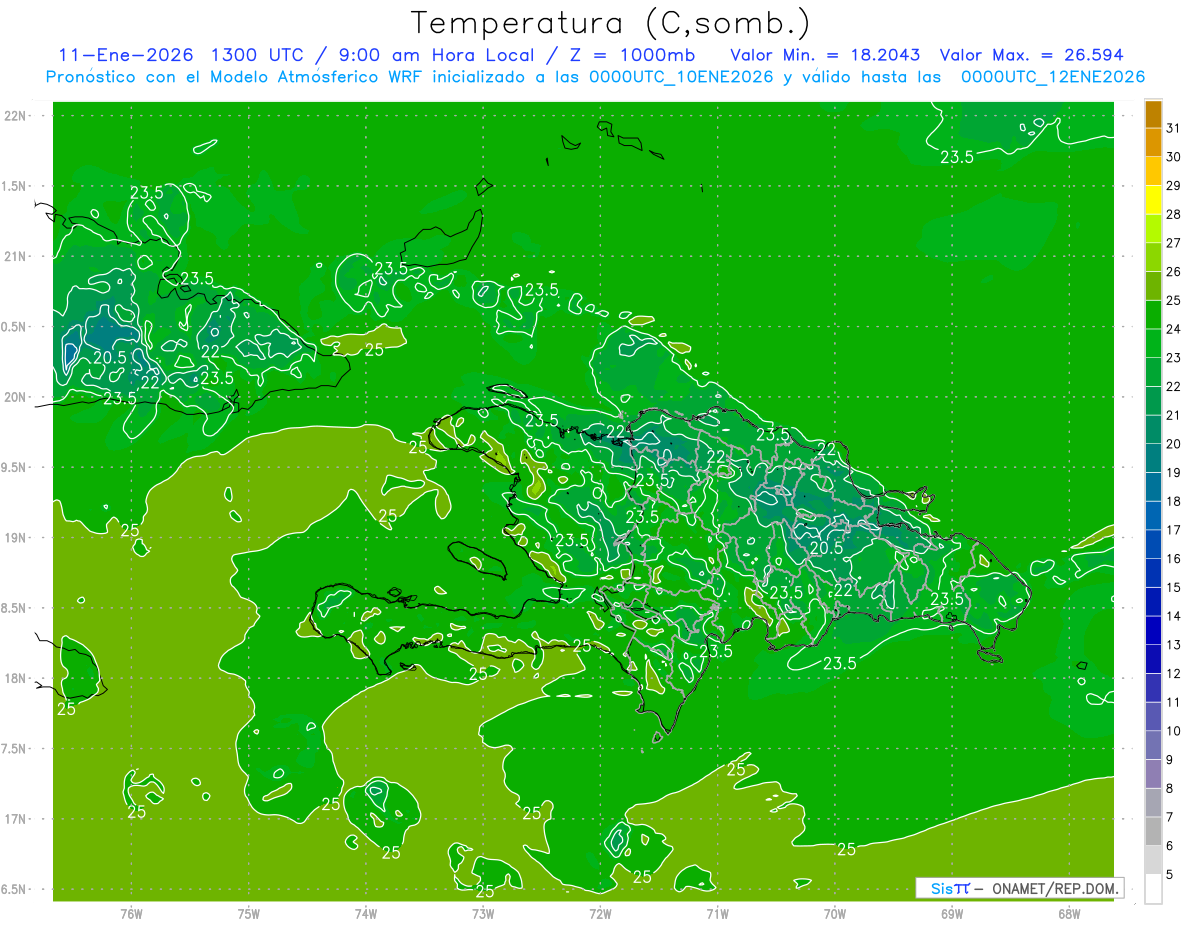Click the '0000UTC_12ENE2026' validity time
This screenshot has height=927, width=1200.
pos(1052,77)
